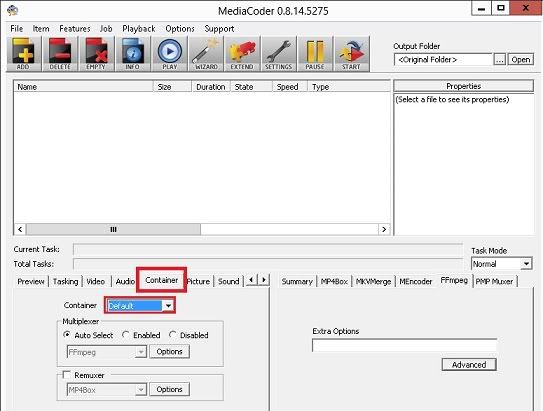Viewport: 543px width, 411px height.
Task: Click the file list horizontal scrollbar thumb
Action: point(113,229)
